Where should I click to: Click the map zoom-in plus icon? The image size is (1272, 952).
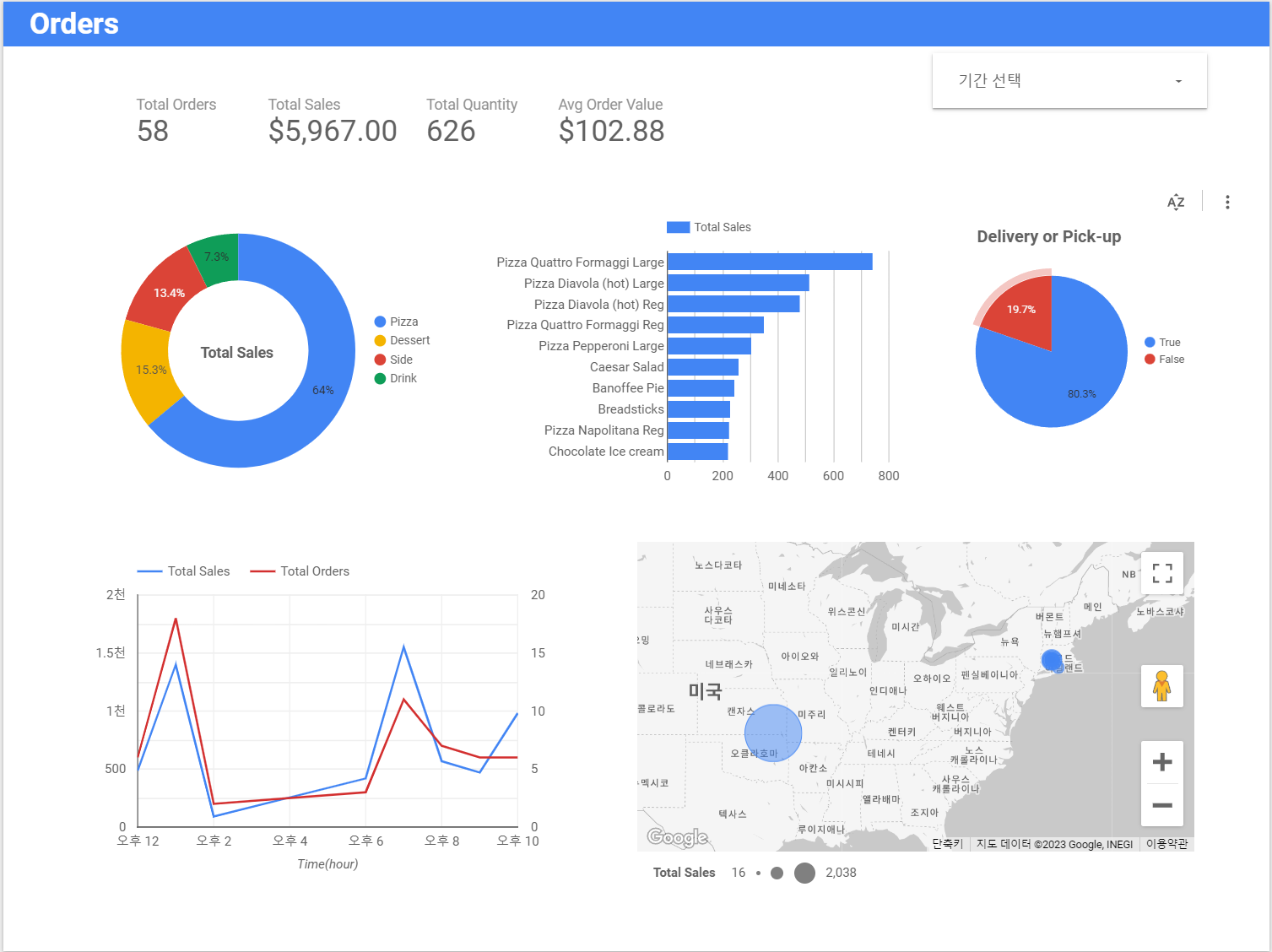(x=1162, y=762)
